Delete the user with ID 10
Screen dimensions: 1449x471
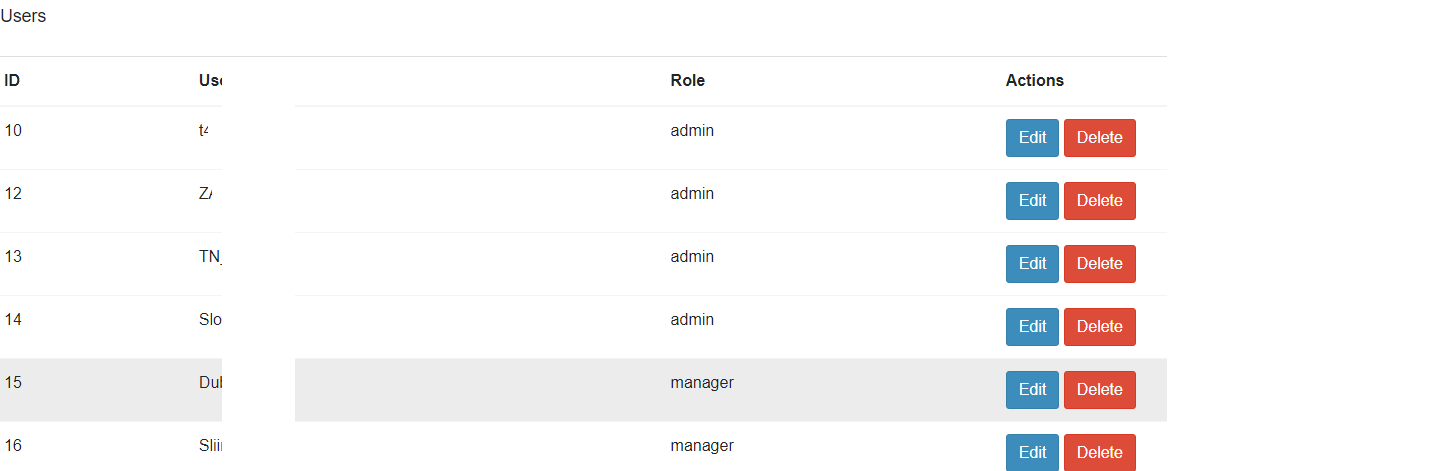[x=1100, y=138]
